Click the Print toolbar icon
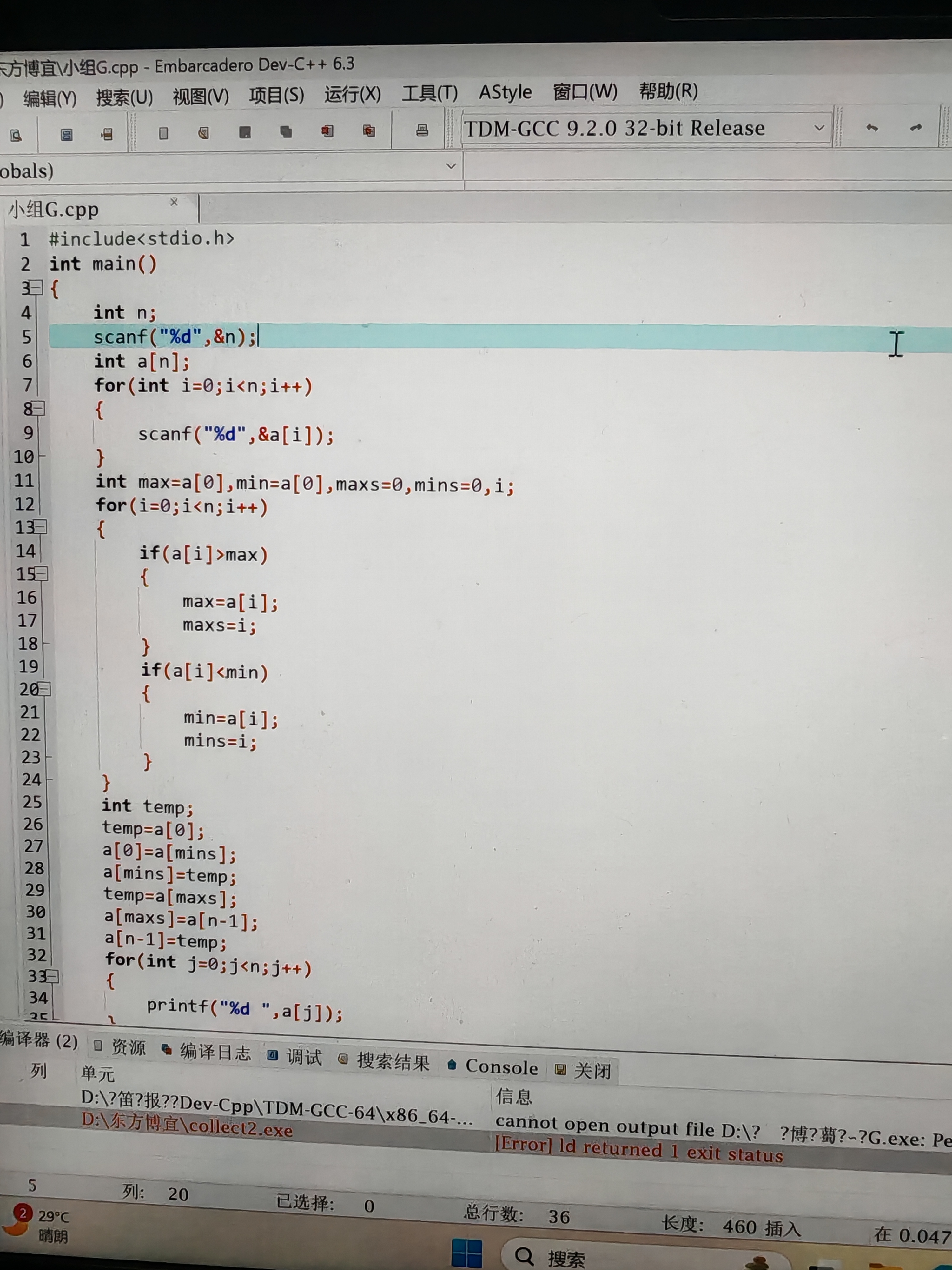Viewport: 952px width, 1270px height. click(422, 131)
